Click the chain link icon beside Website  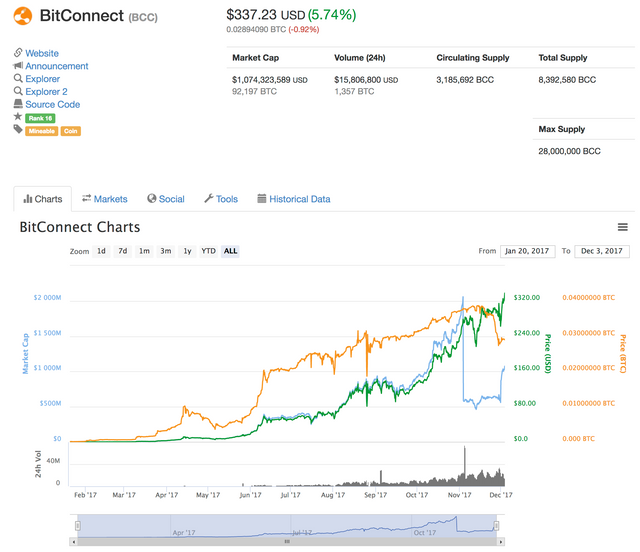pos(18,53)
